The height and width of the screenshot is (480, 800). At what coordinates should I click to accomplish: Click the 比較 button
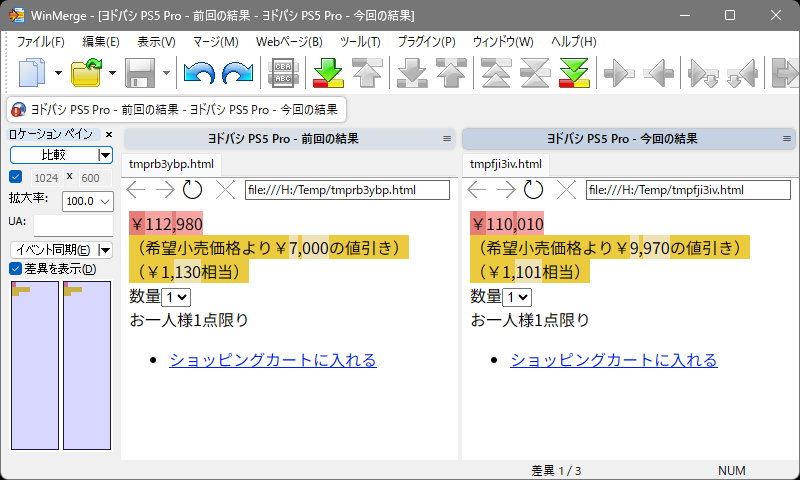[54, 155]
